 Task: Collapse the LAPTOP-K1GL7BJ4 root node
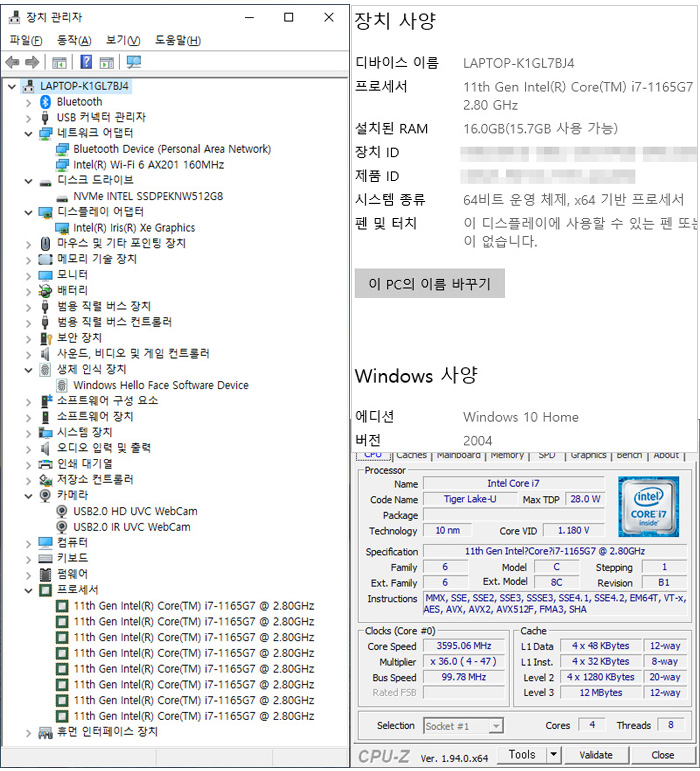click(12, 87)
